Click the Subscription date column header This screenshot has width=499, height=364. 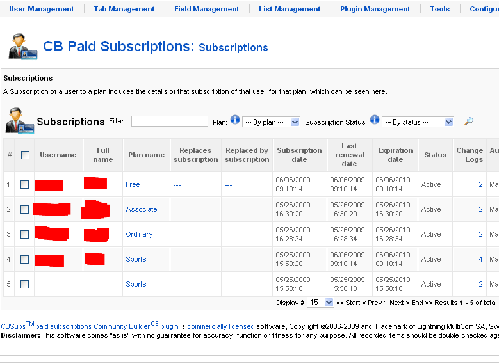coord(299,155)
